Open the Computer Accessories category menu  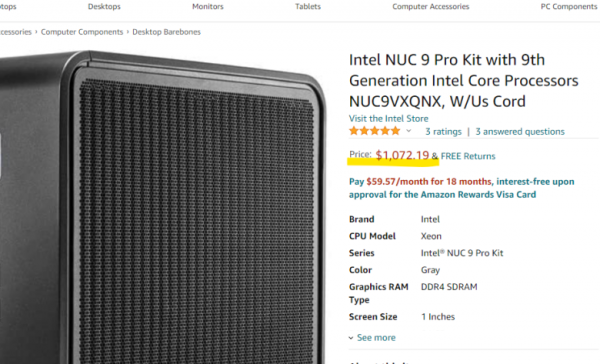[430, 7]
